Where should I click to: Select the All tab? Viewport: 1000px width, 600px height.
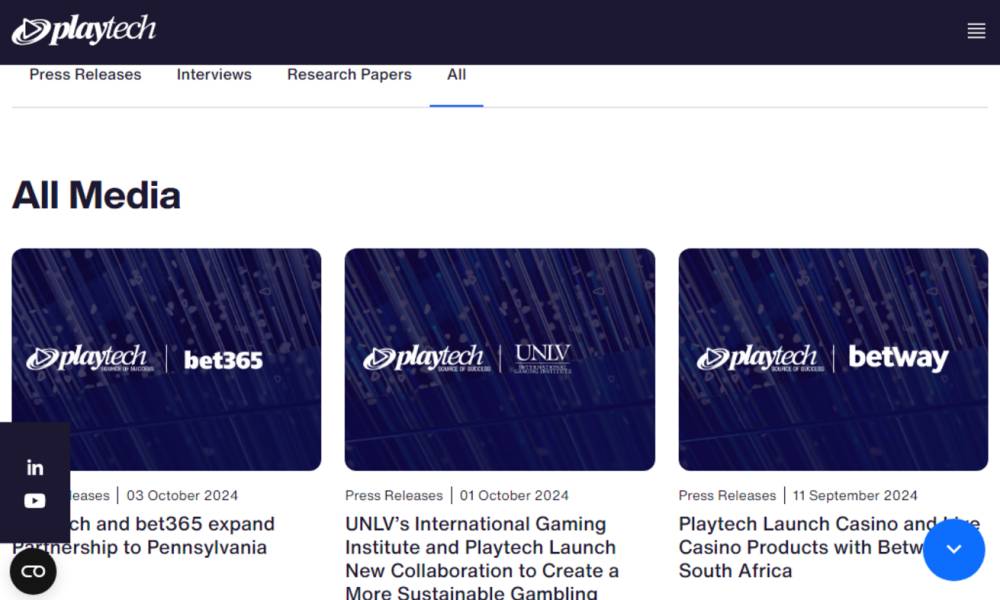pos(456,75)
